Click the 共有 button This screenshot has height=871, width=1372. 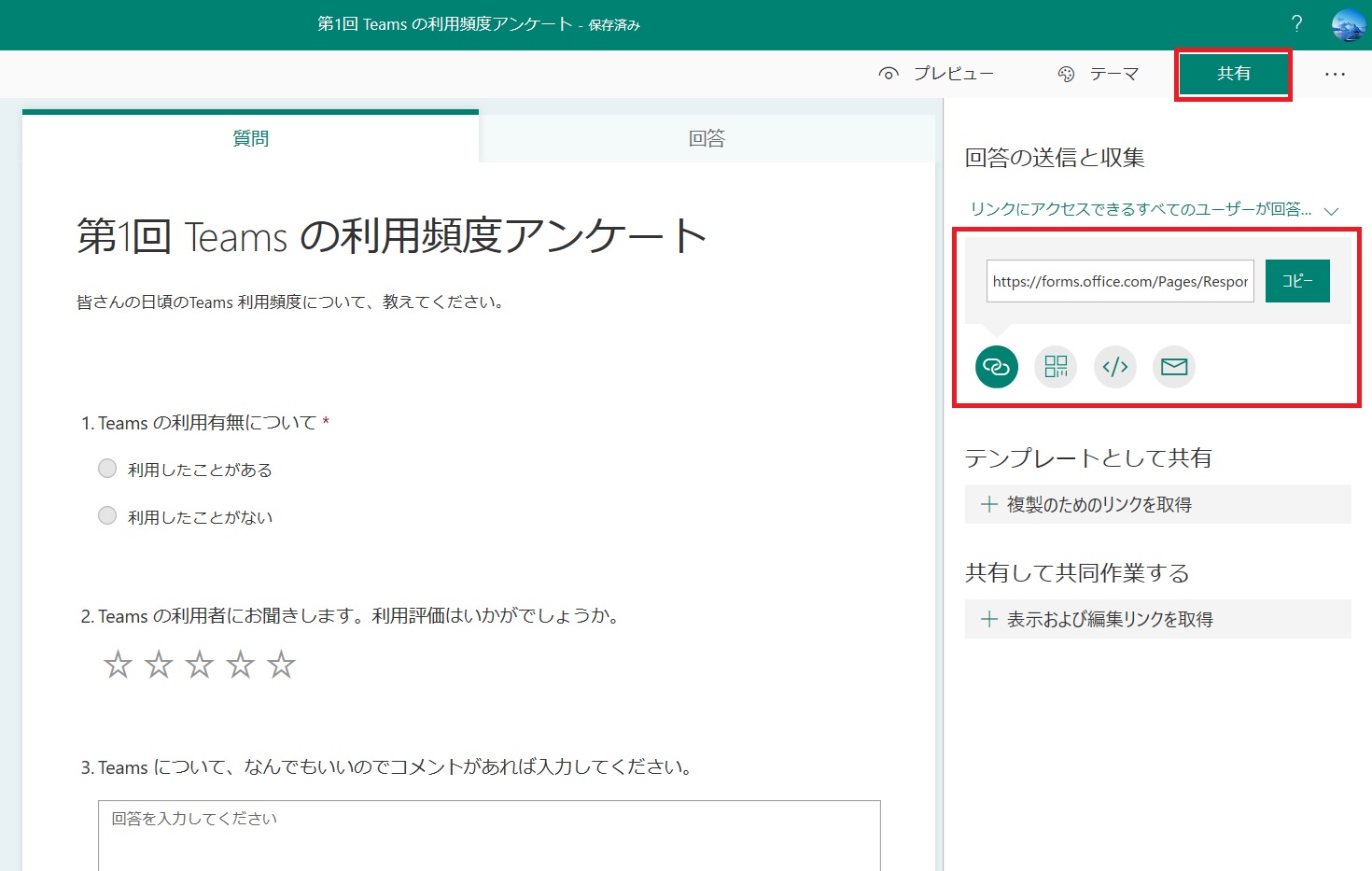click(x=1233, y=74)
